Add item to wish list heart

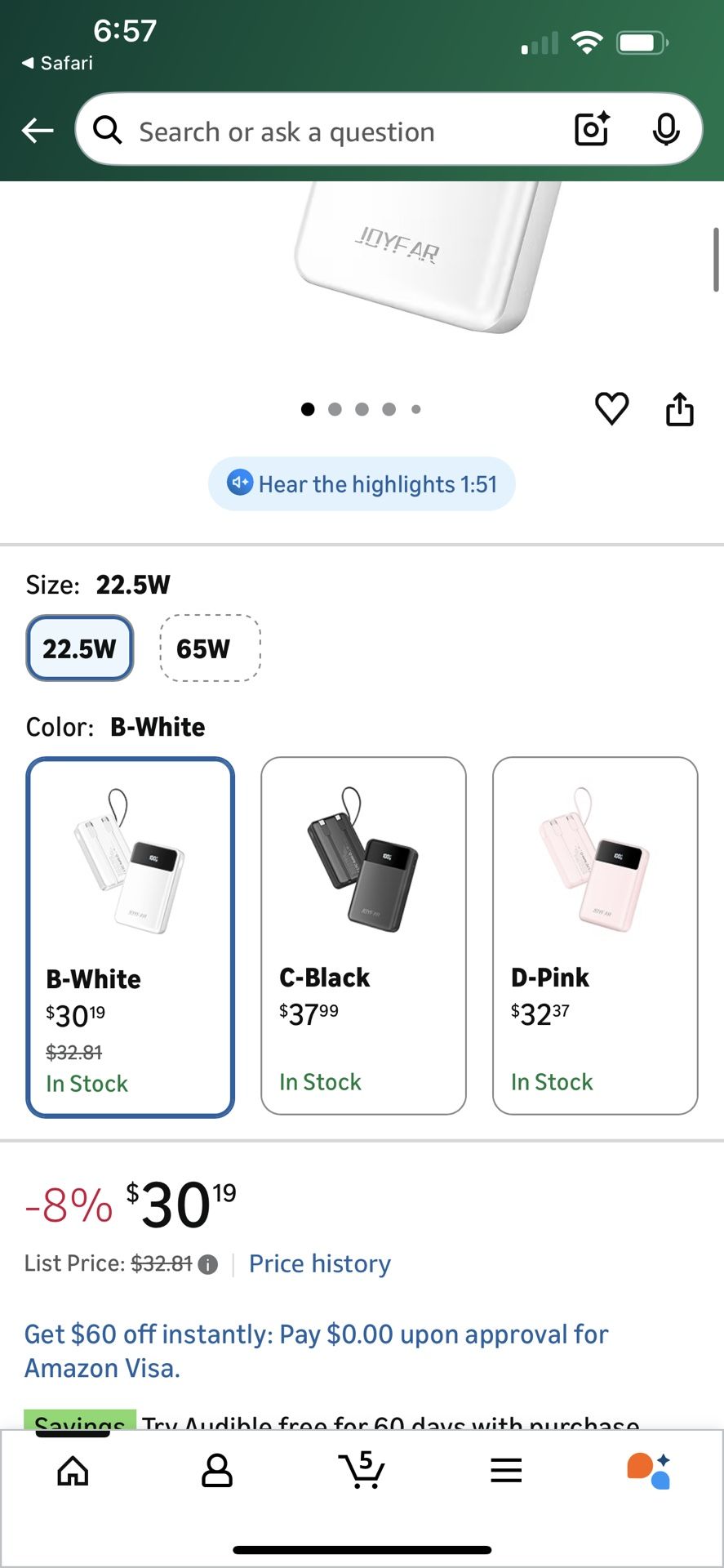(x=611, y=408)
